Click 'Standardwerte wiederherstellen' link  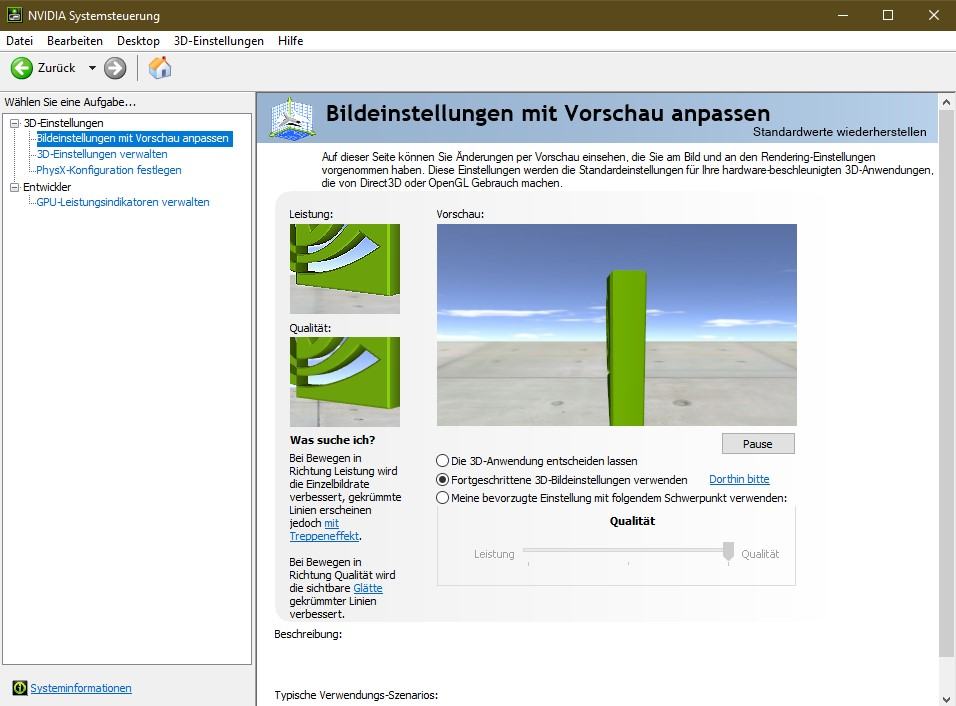tap(840, 132)
